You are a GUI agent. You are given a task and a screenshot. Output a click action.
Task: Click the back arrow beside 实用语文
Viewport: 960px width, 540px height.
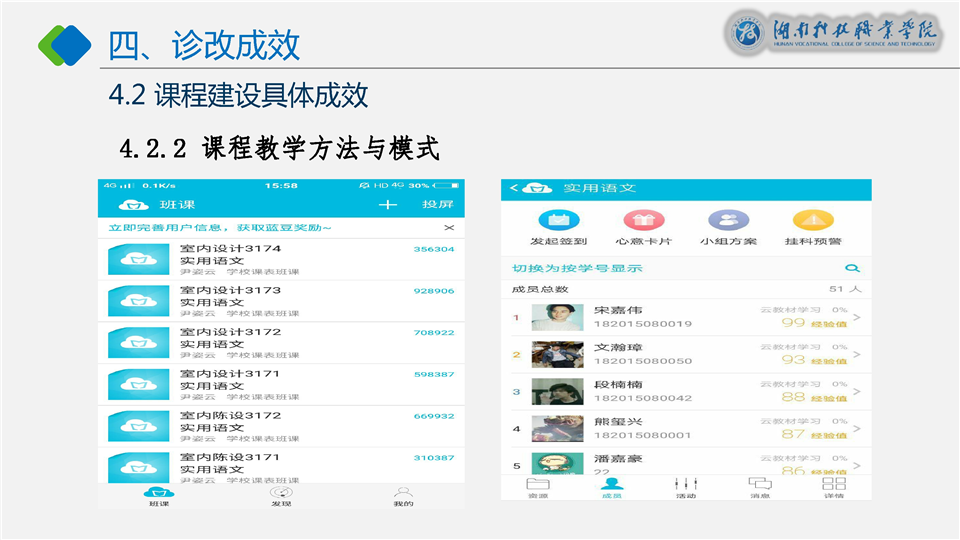click(515, 188)
